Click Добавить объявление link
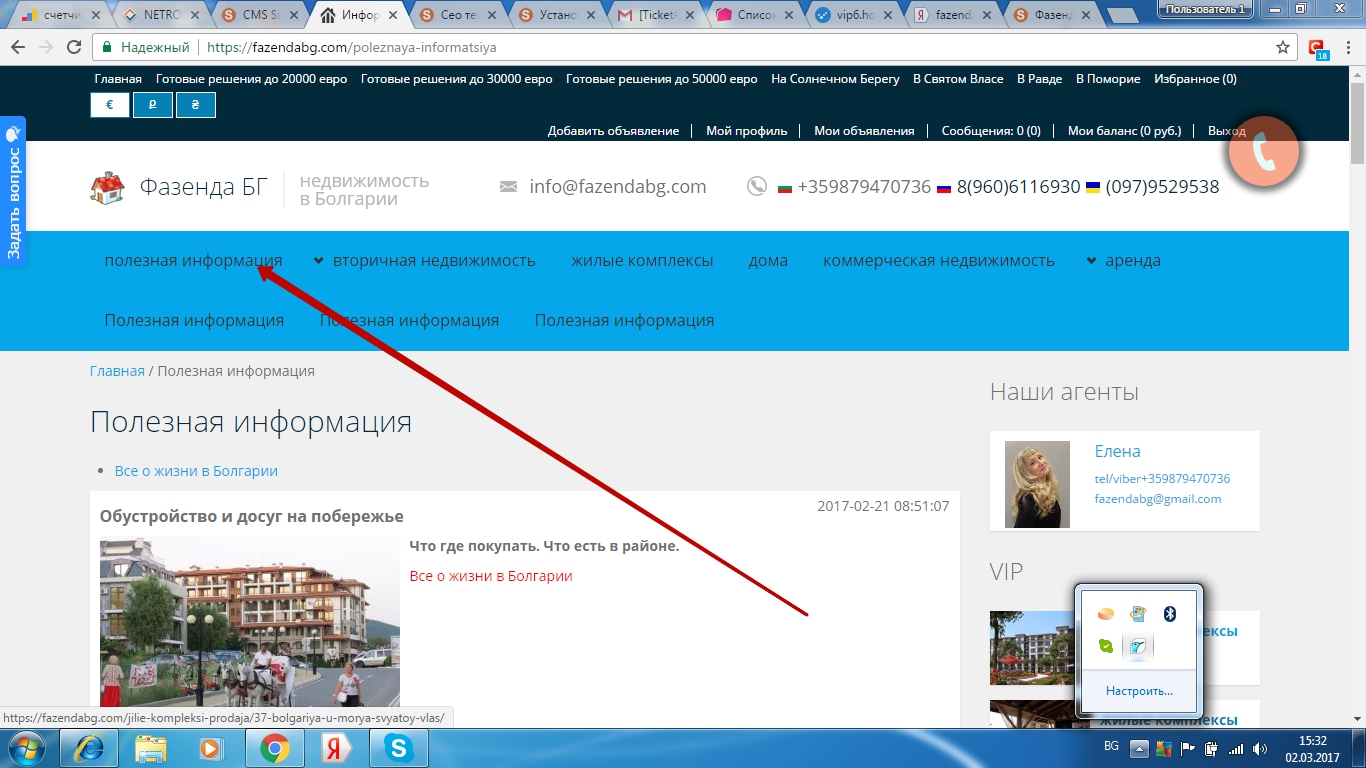This screenshot has height=768, width=1366. pyautogui.click(x=613, y=131)
